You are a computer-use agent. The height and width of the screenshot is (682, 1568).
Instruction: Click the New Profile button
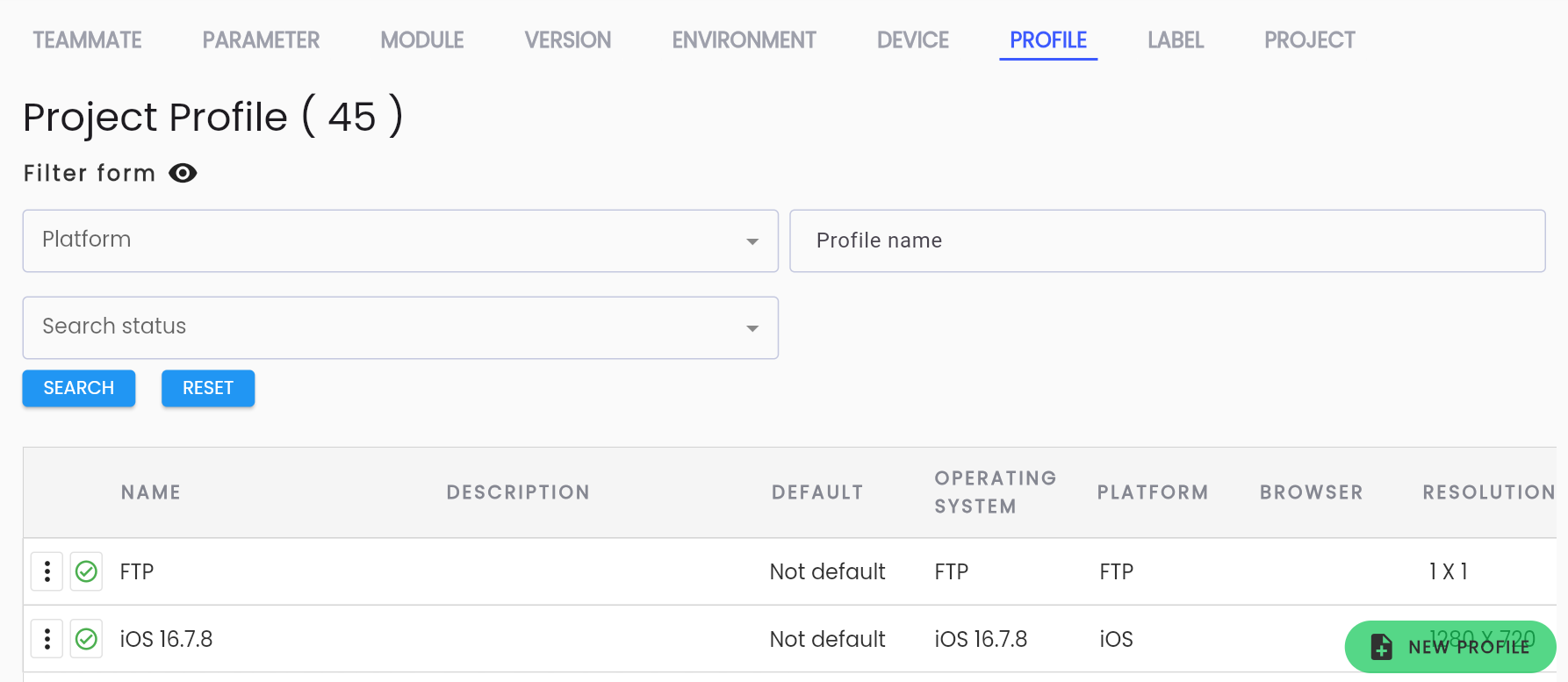pos(1450,647)
